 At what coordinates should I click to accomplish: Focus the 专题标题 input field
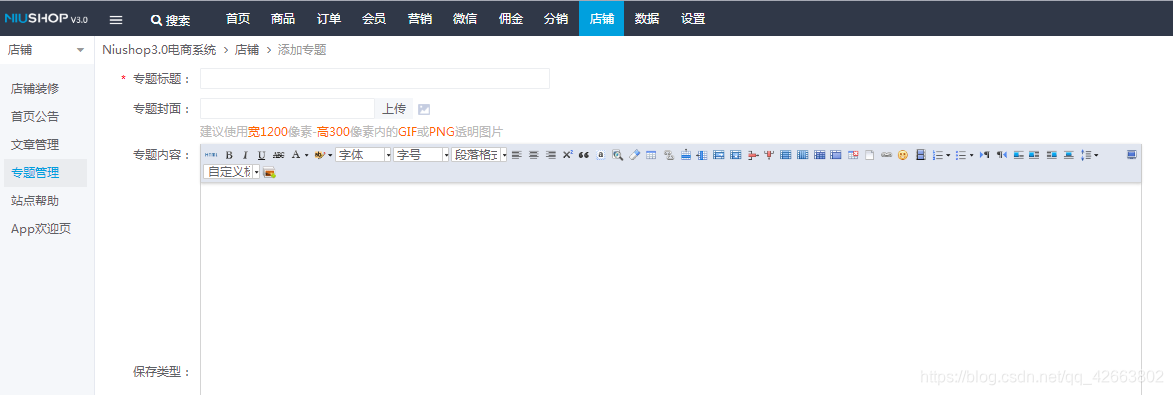click(375, 79)
